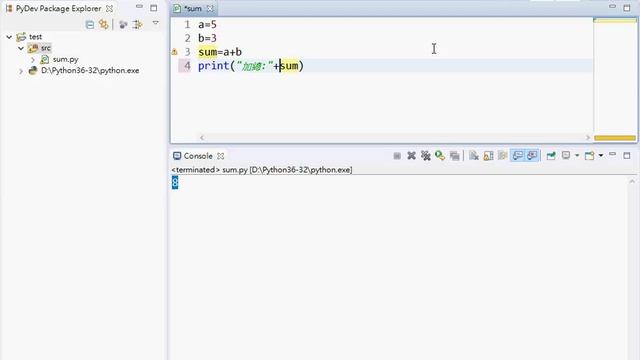The image size is (640, 360).
Task: Maximize the editor area
Action: 627,8
